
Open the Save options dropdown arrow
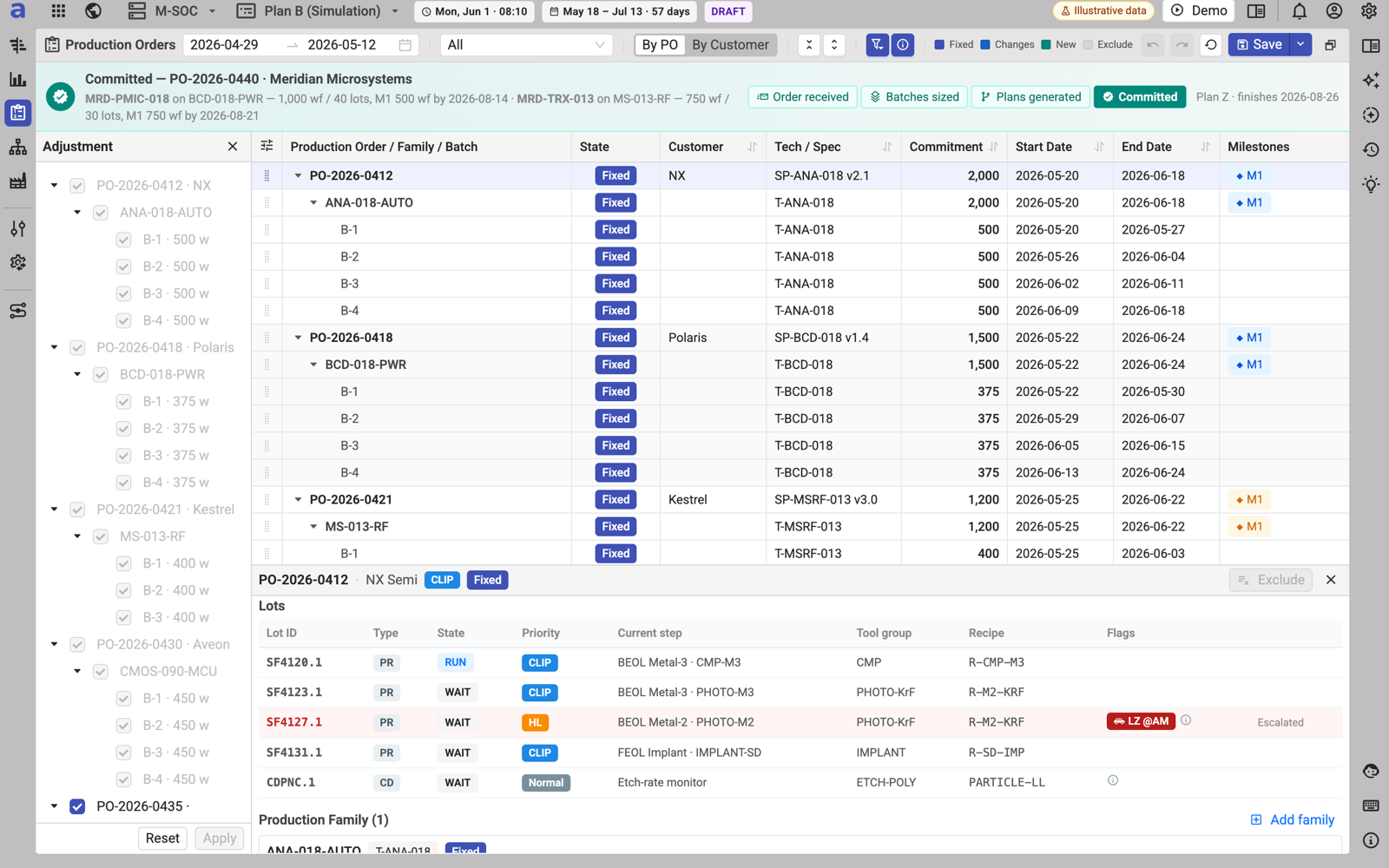(x=1300, y=44)
